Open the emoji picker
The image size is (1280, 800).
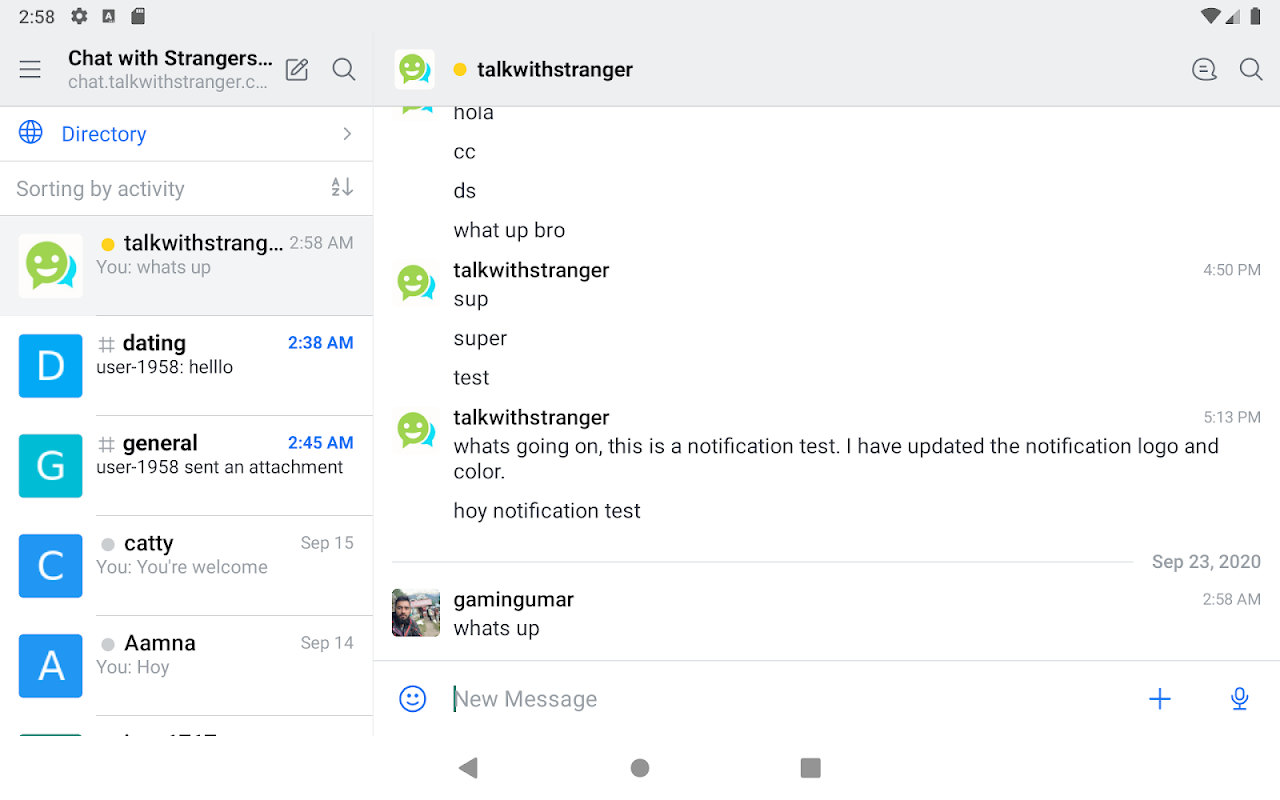(412, 699)
